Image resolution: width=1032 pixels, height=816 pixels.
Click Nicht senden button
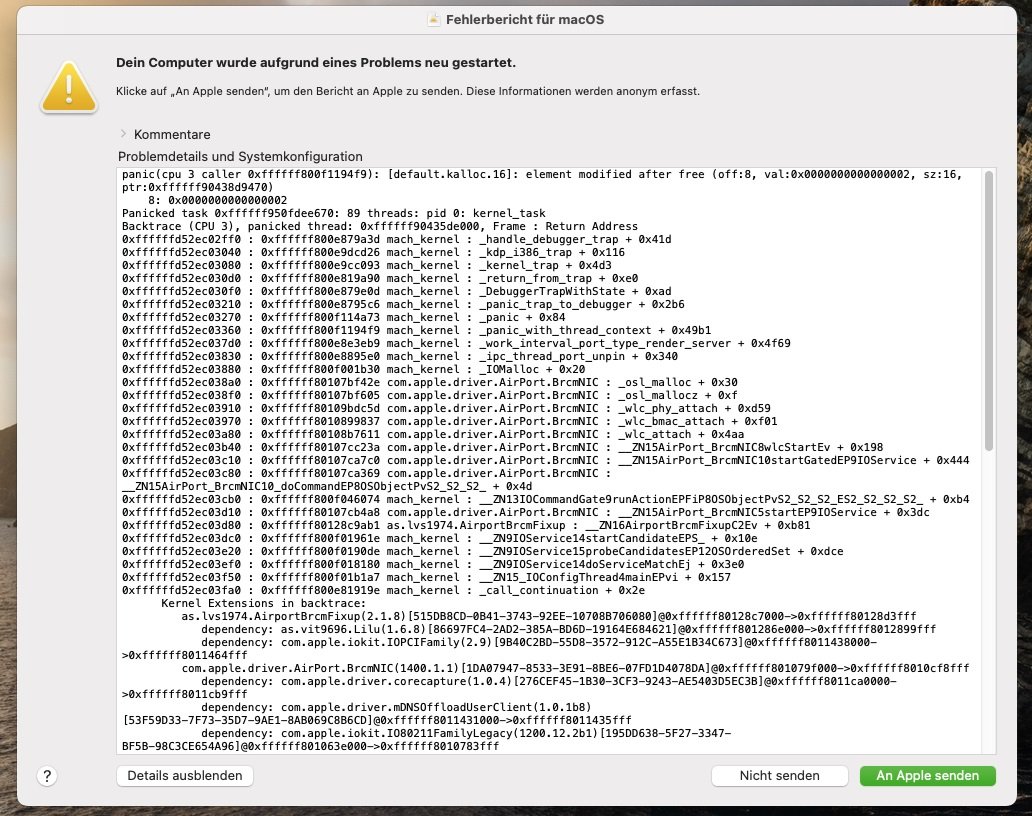779,776
